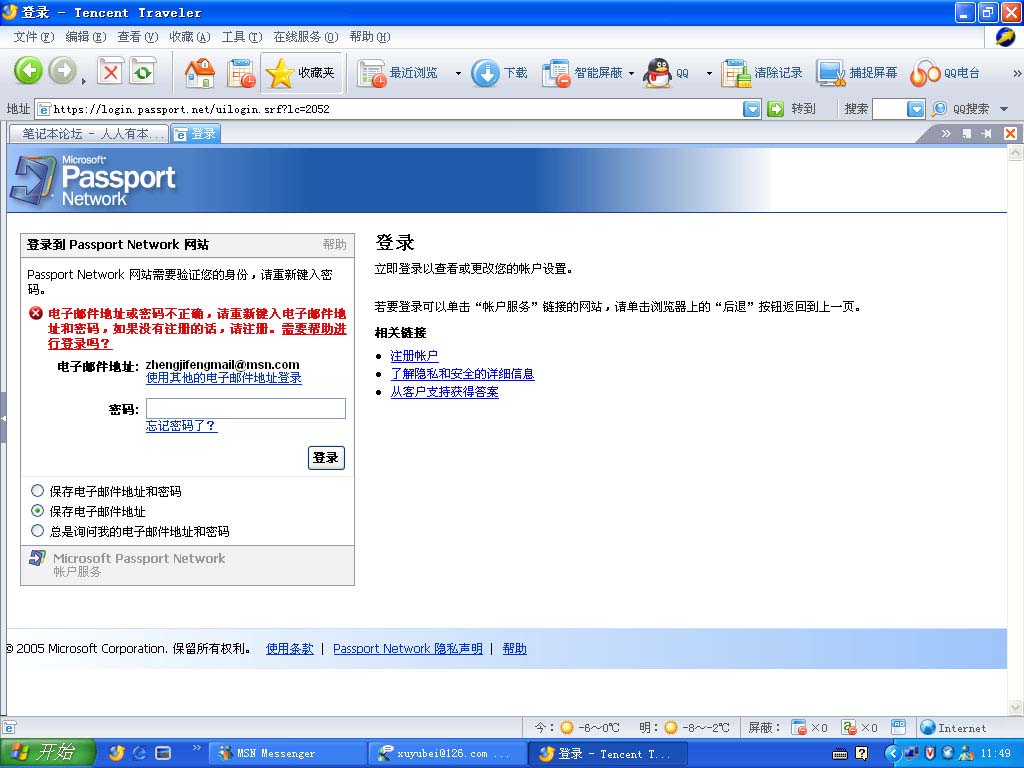This screenshot has height=768, width=1024.
Task: Expand the 智能屏蔽 dropdown arrow
Action: [x=632, y=73]
